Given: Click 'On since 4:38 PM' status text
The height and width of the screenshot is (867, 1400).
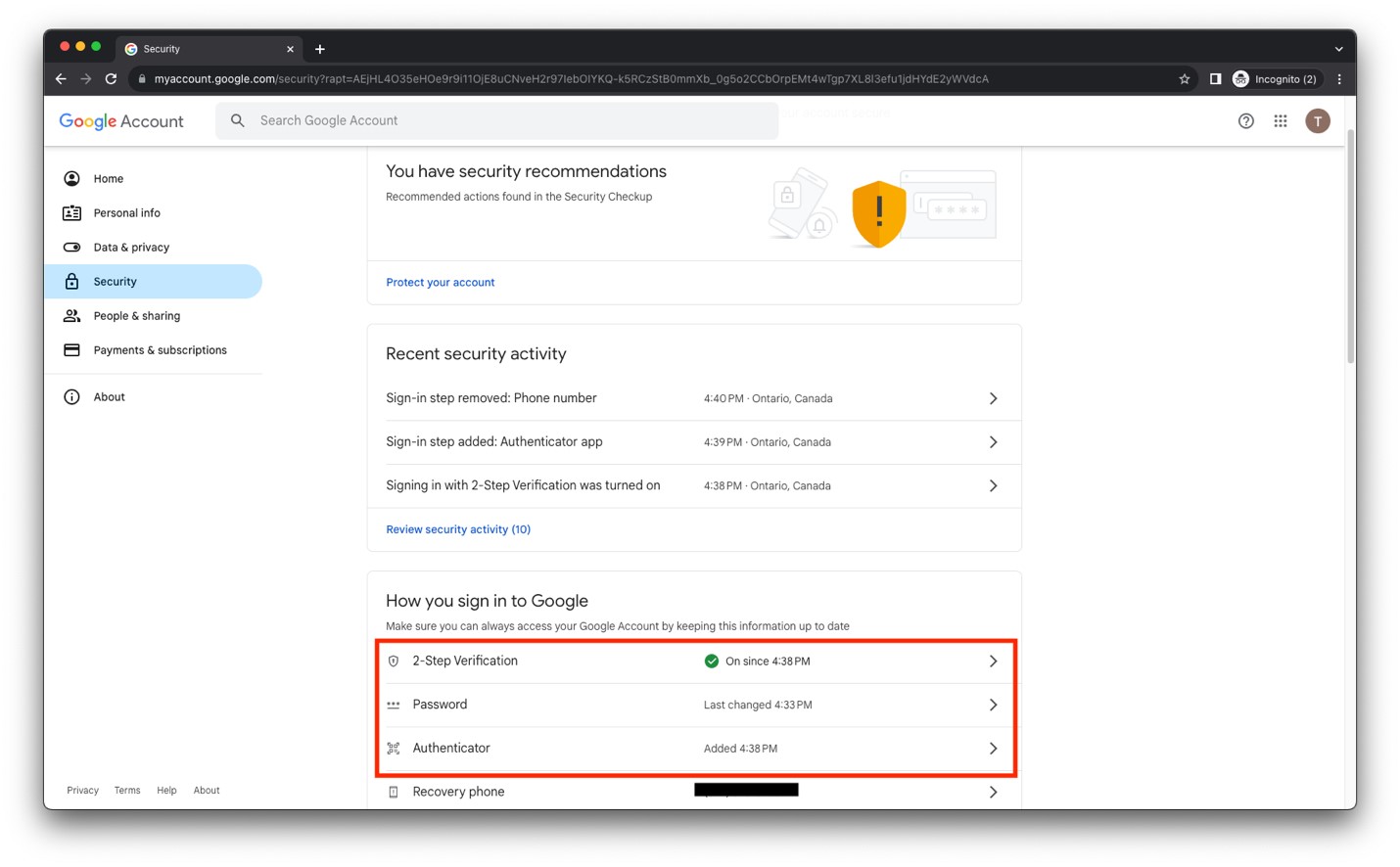Looking at the screenshot, I should tap(768, 662).
